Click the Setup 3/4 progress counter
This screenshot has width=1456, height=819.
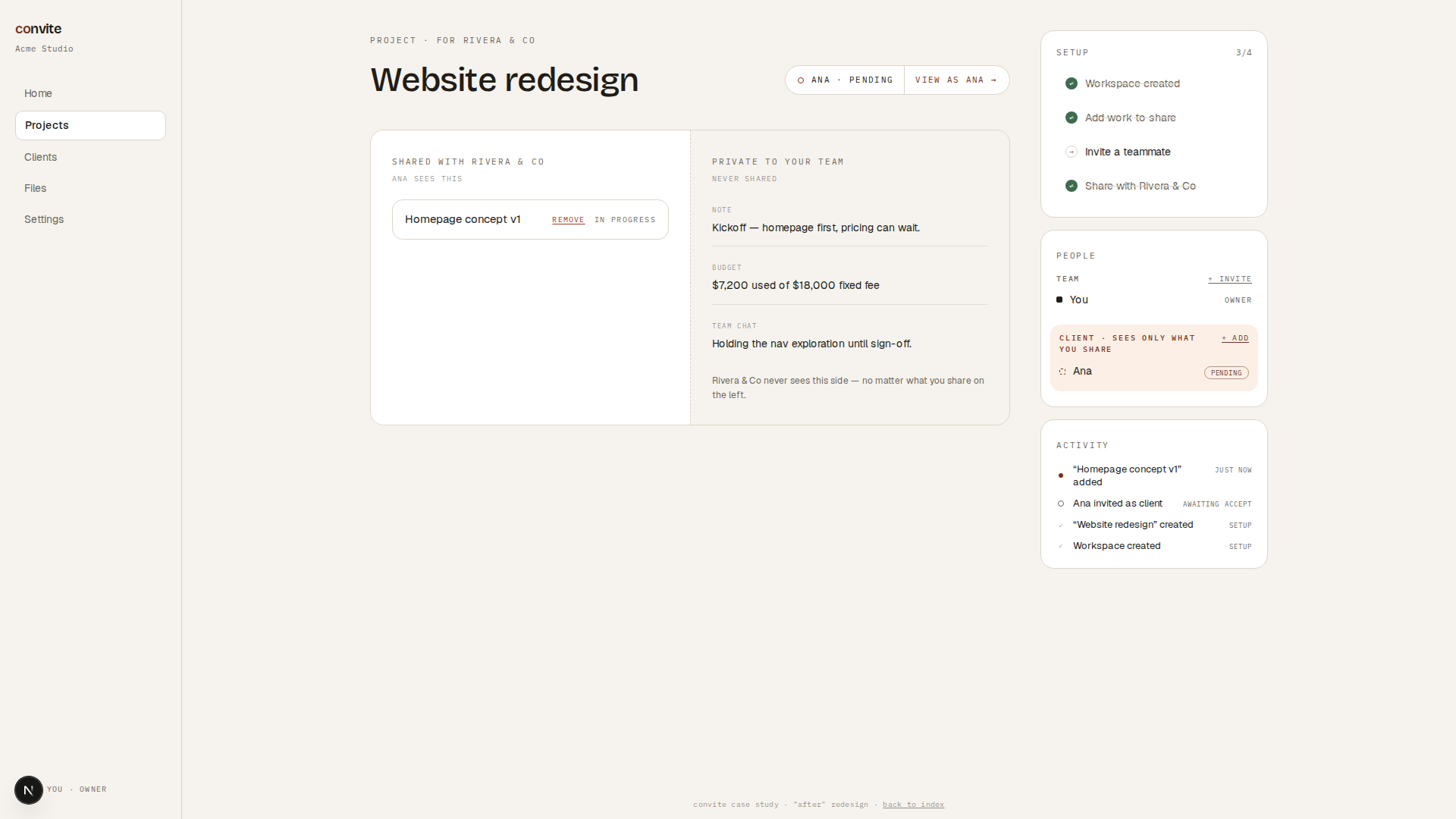coord(1244,53)
